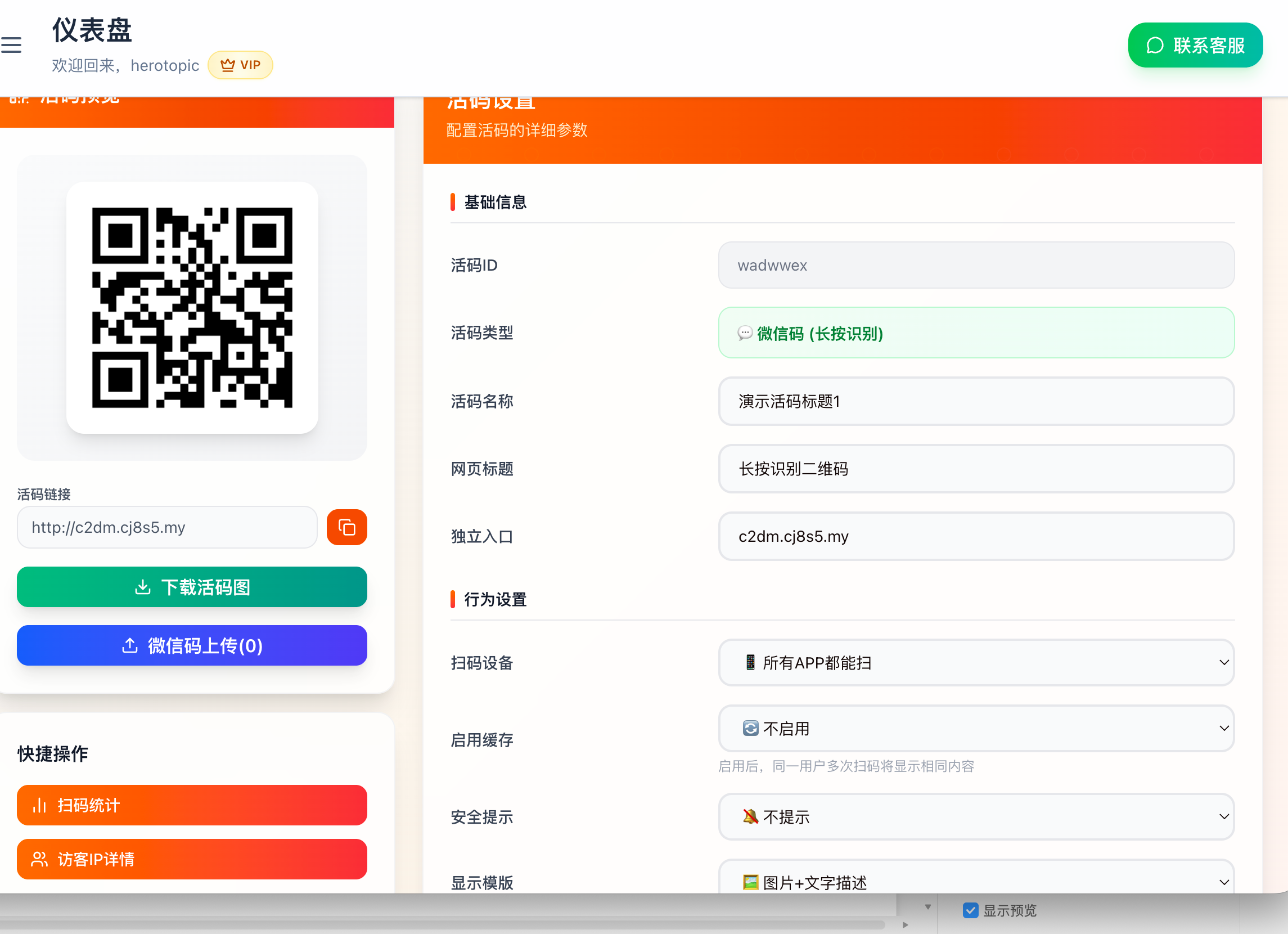
Task: Click the VIP crown badge
Action: click(240, 65)
